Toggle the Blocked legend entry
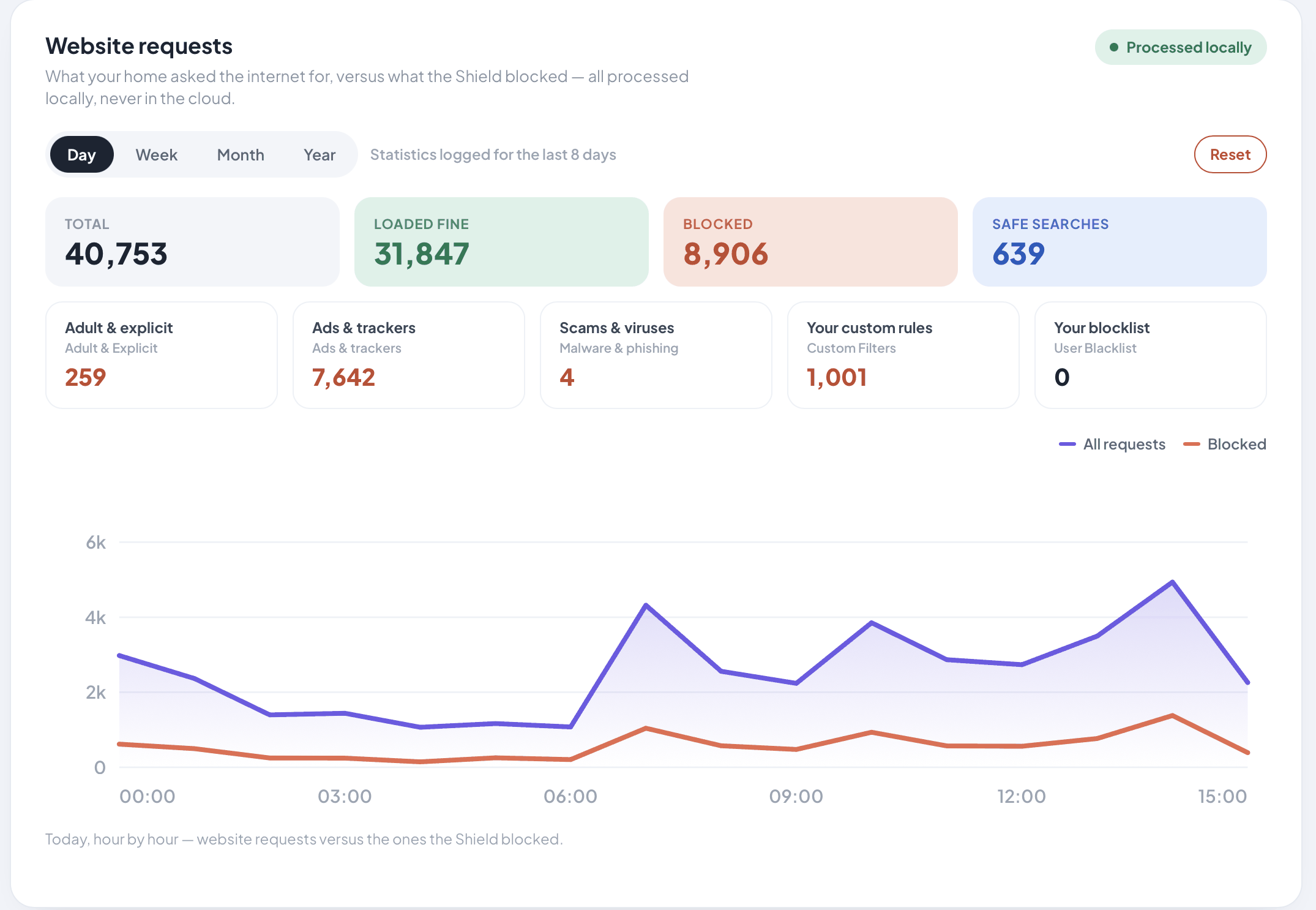This screenshot has height=910, width=1316. pyautogui.click(x=1225, y=444)
